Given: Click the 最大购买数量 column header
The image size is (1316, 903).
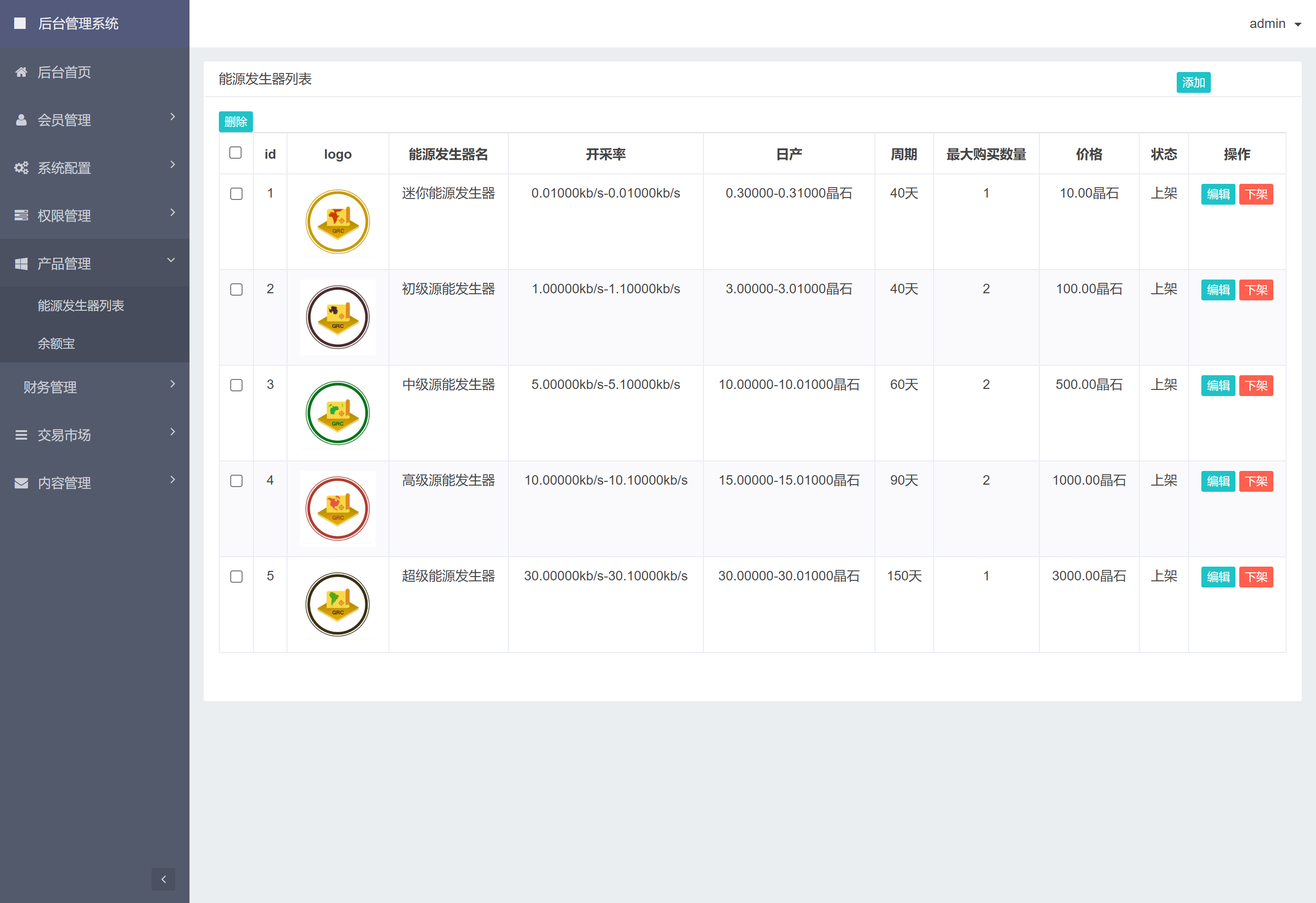Looking at the screenshot, I should click(986, 154).
